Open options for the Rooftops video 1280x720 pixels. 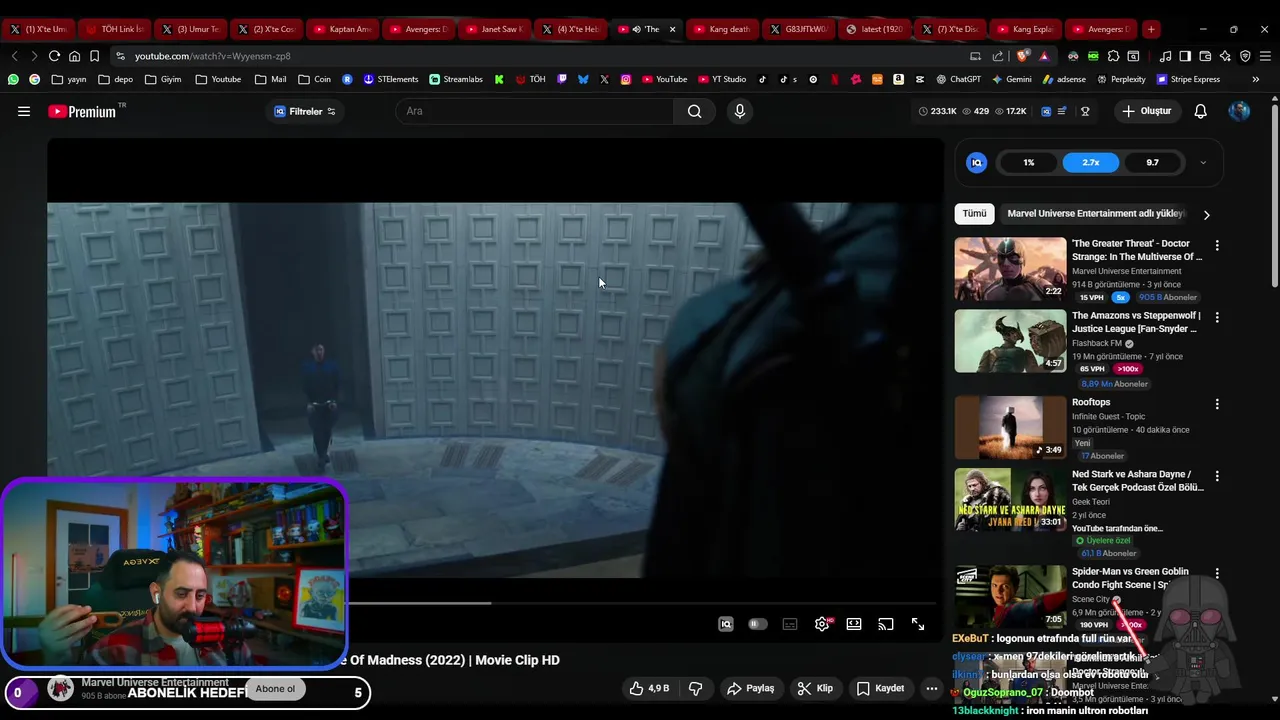1217,404
